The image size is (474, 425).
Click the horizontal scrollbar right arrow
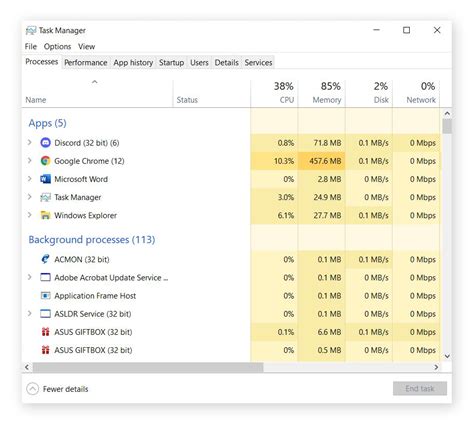click(x=436, y=367)
